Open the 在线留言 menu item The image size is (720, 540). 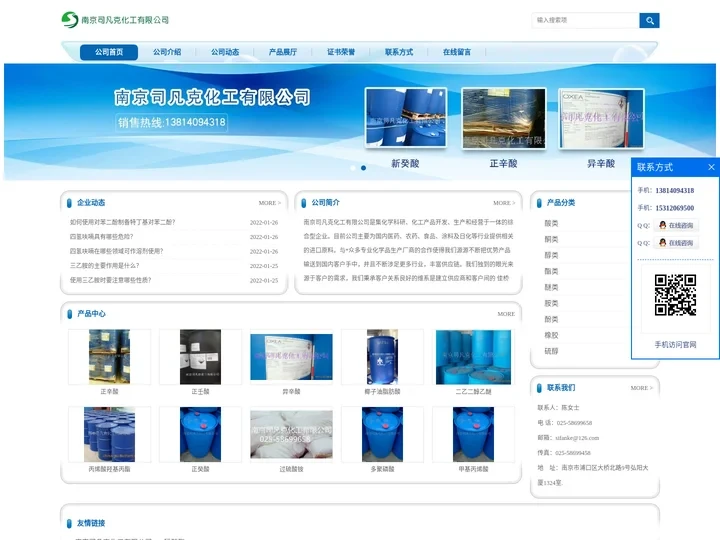click(x=456, y=52)
